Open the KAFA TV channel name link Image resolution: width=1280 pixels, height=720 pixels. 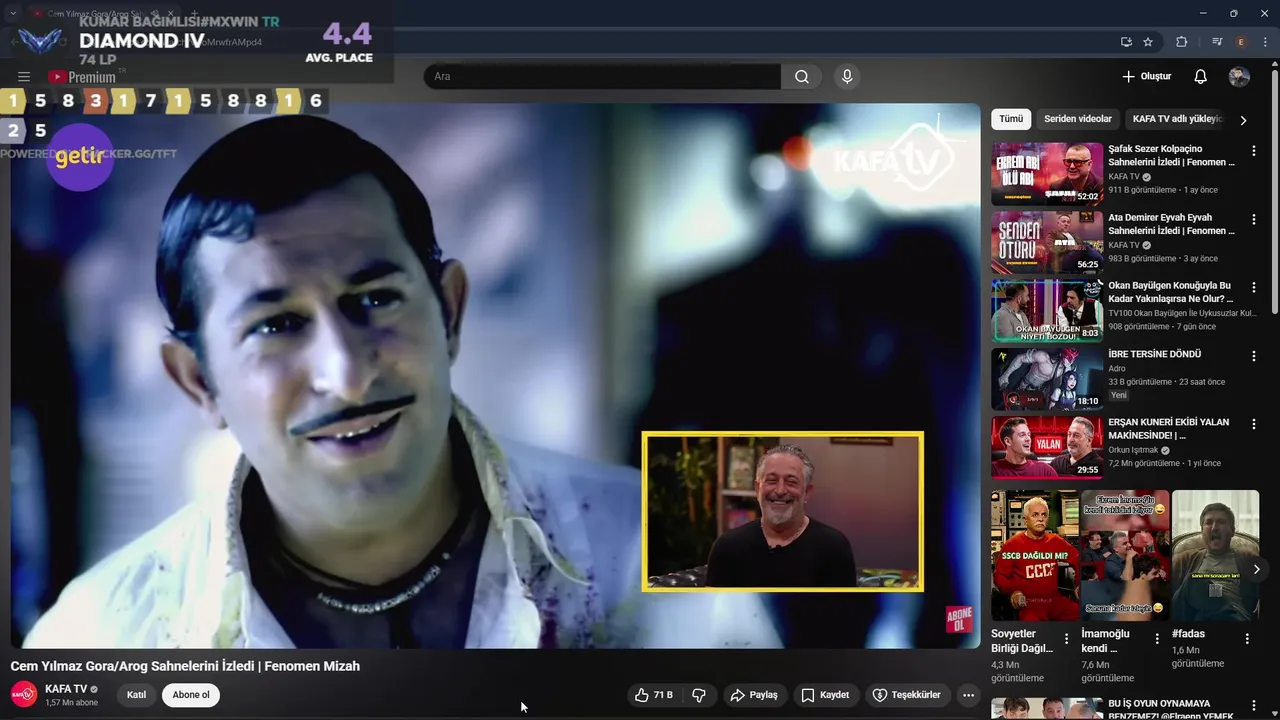click(66, 689)
